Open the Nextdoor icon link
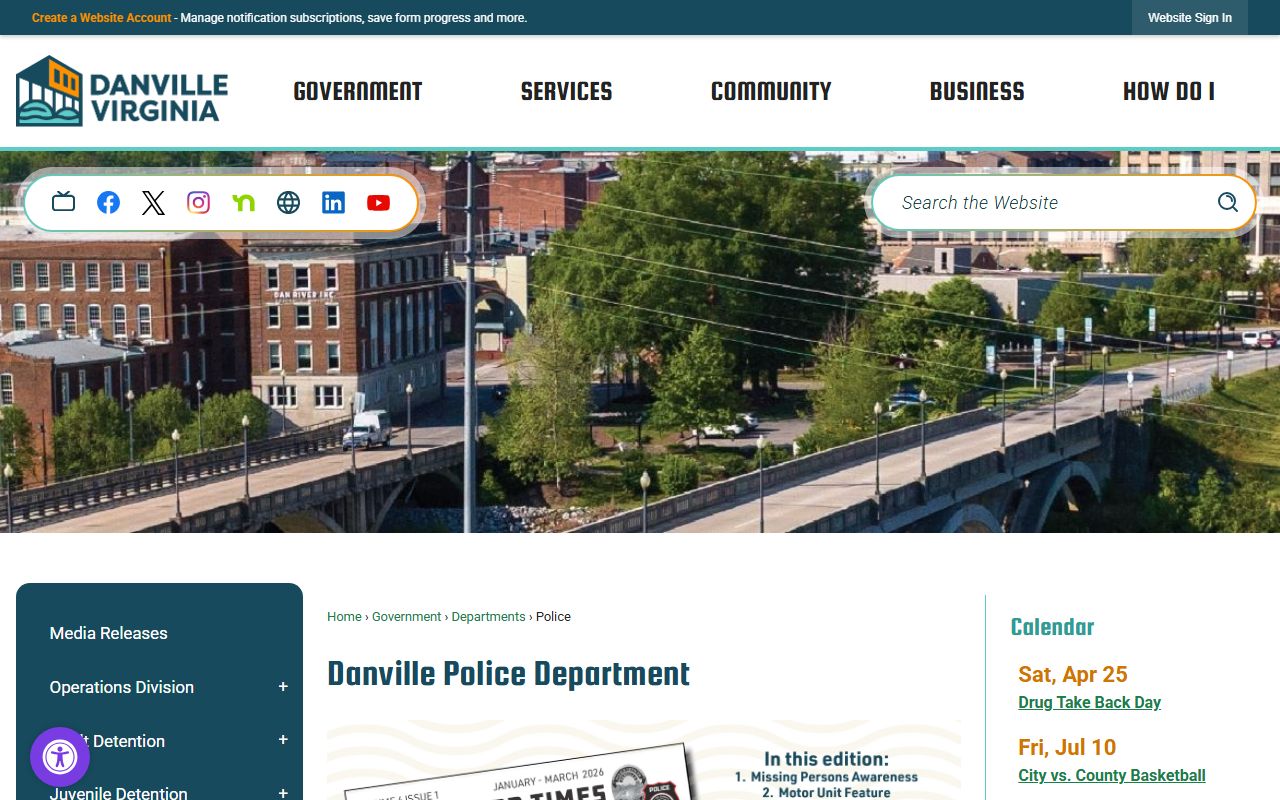 (243, 203)
